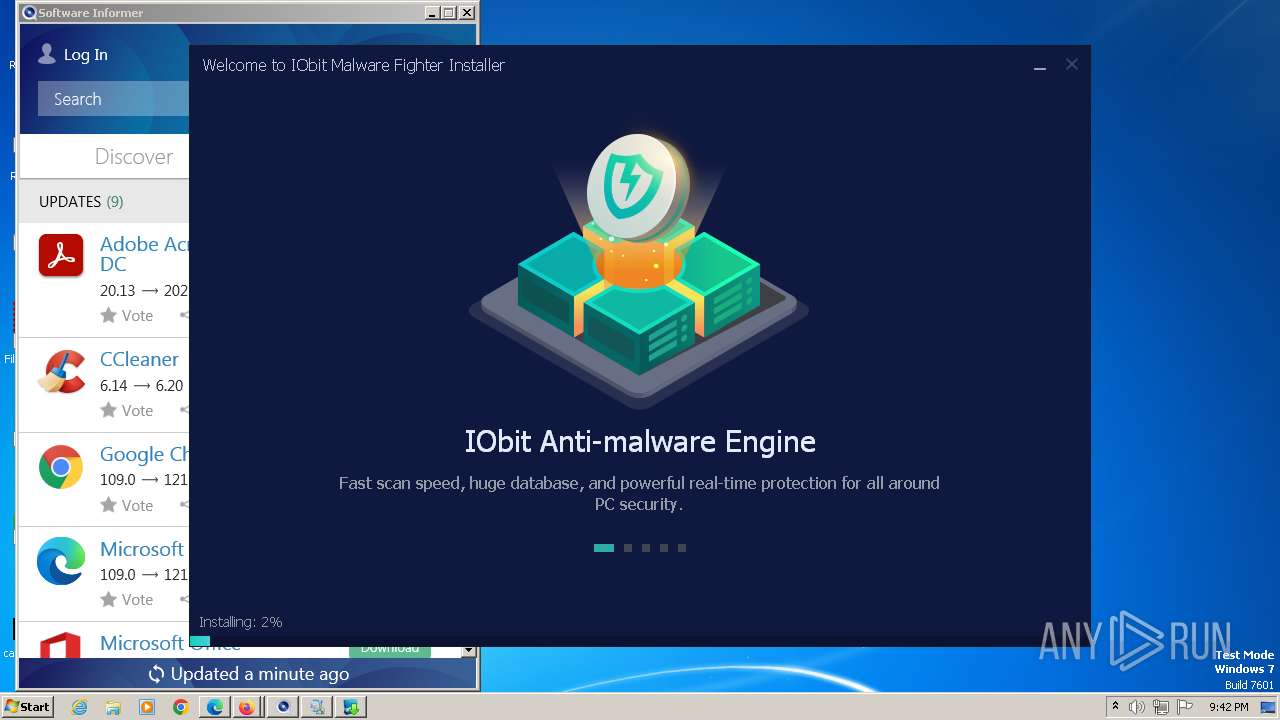
Task: Click the IObit shield logo illustration
Action: point(638,187)
